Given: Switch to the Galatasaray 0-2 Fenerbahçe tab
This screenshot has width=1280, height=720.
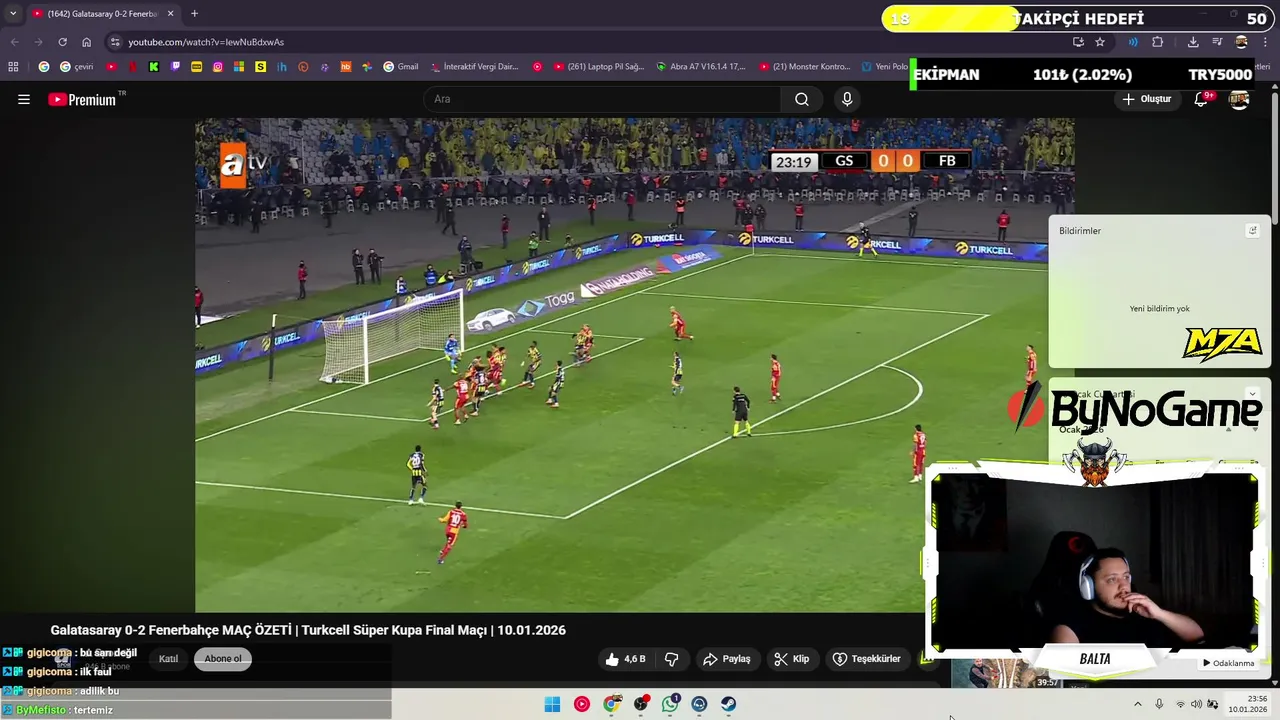Looking at the screenshot, I should 102,14.
